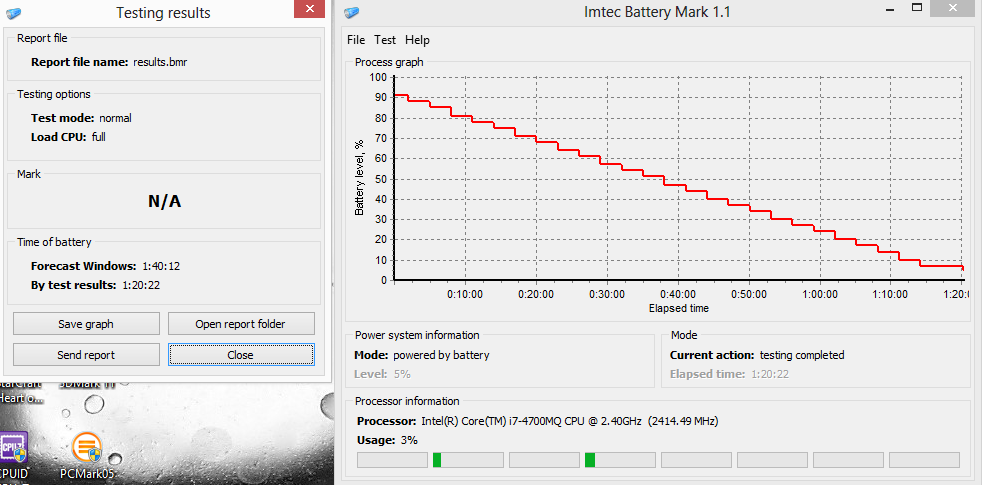Open the Test menu in Battery Mark
This screenshot has width=982, height=485.
point(385,40)
